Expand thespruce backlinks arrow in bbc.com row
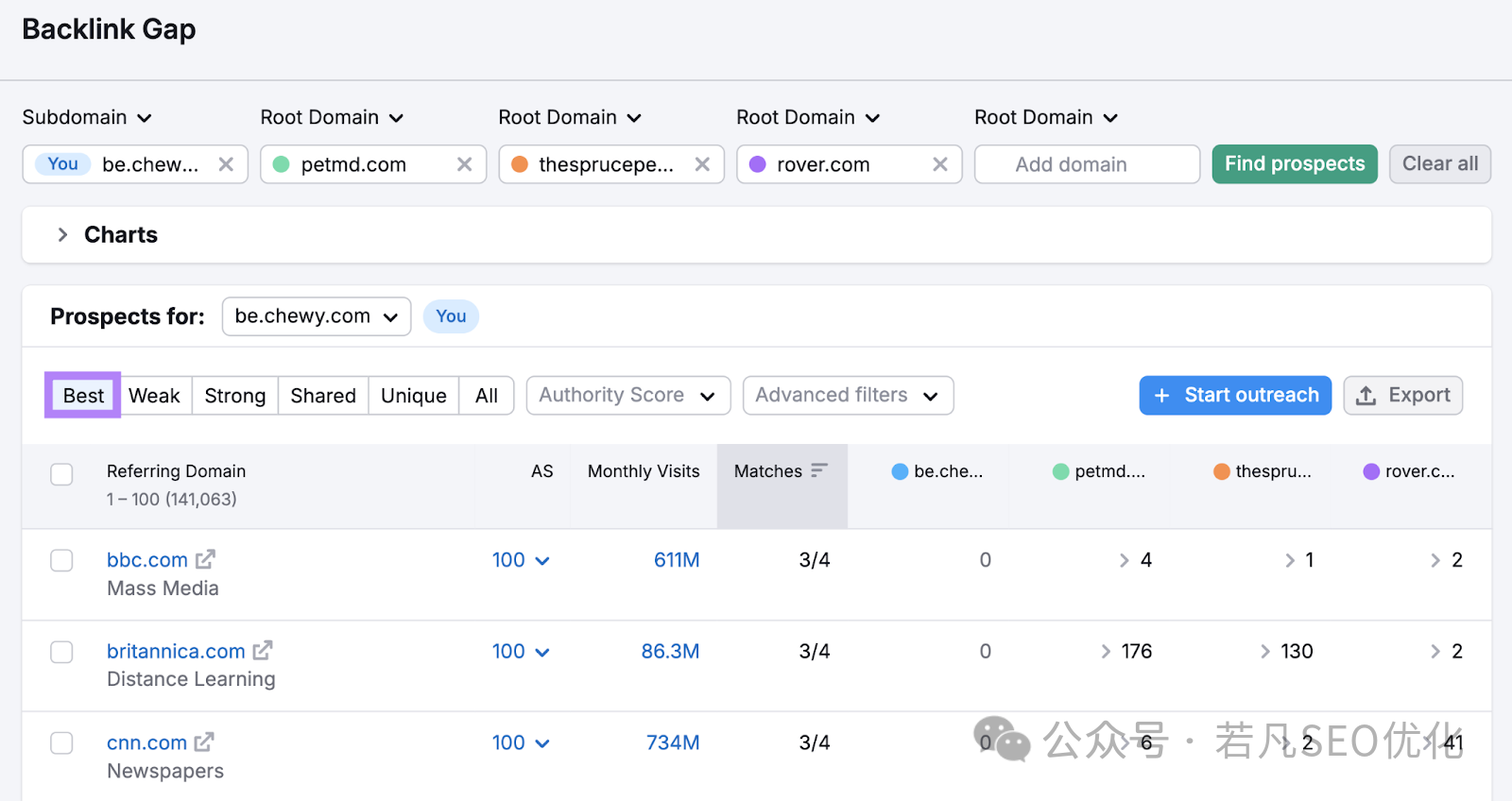 pos(1290,560)
